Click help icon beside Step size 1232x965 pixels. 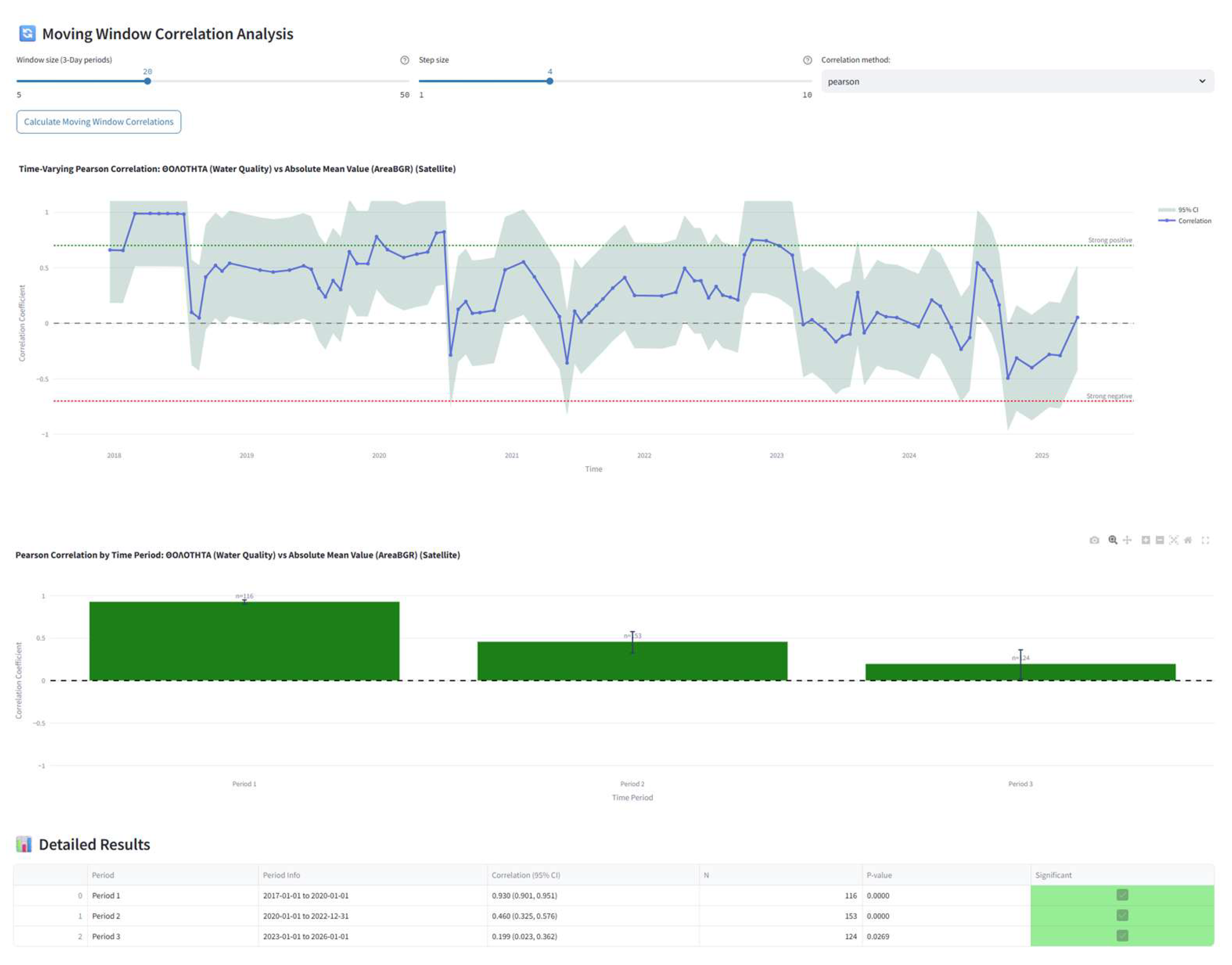click(x=808, y=60)
